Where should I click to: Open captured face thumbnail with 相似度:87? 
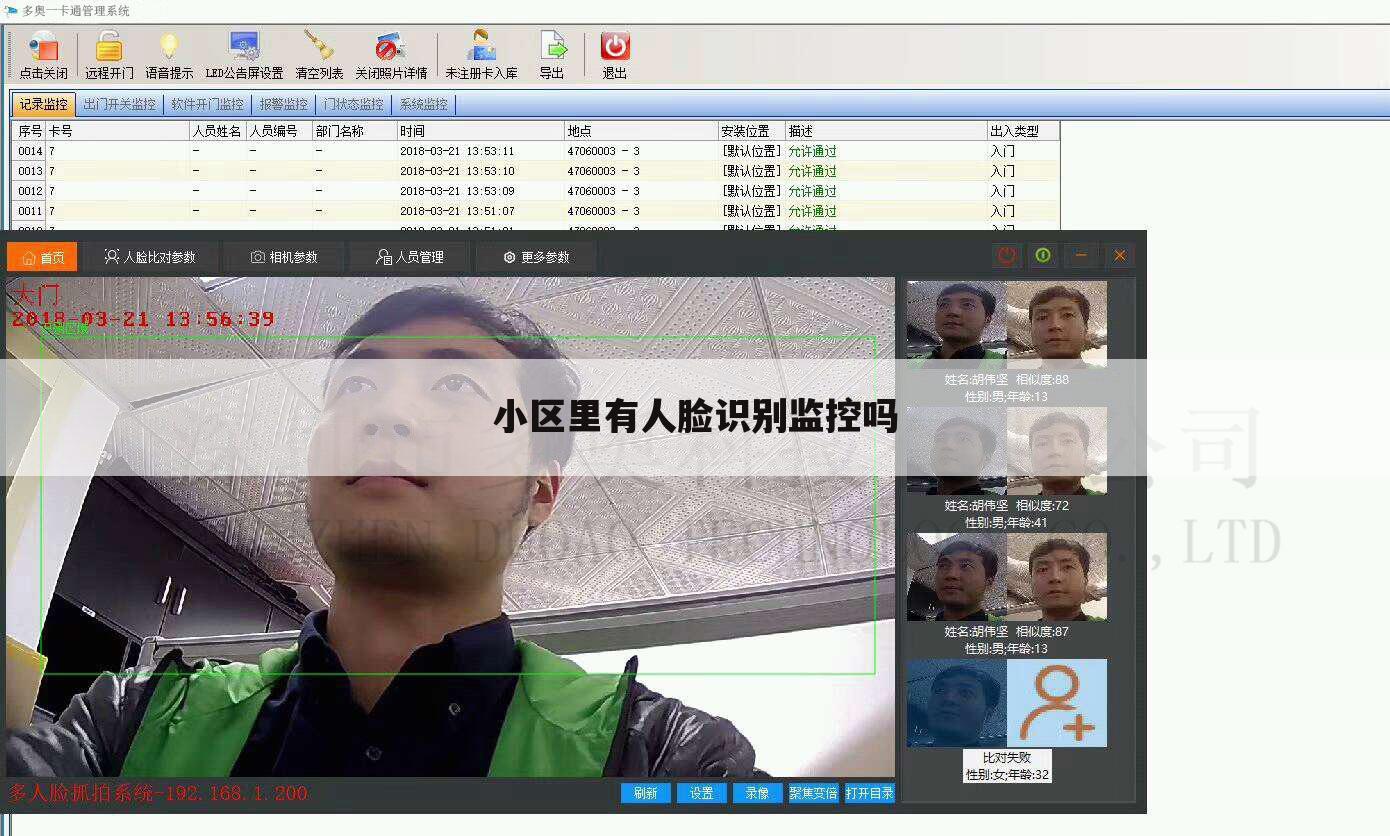coord(956,577)
